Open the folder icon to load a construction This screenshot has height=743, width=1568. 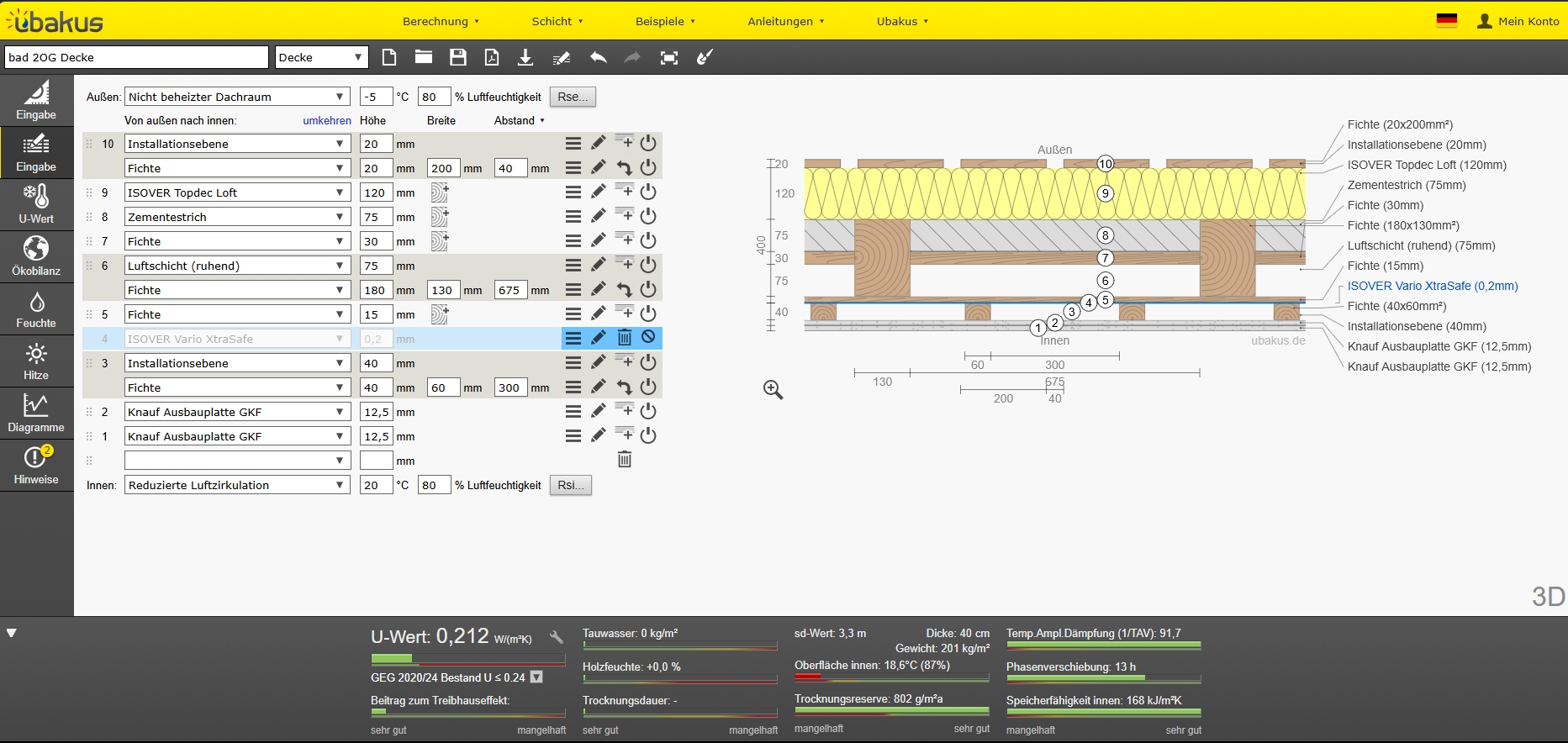[424, 57]
